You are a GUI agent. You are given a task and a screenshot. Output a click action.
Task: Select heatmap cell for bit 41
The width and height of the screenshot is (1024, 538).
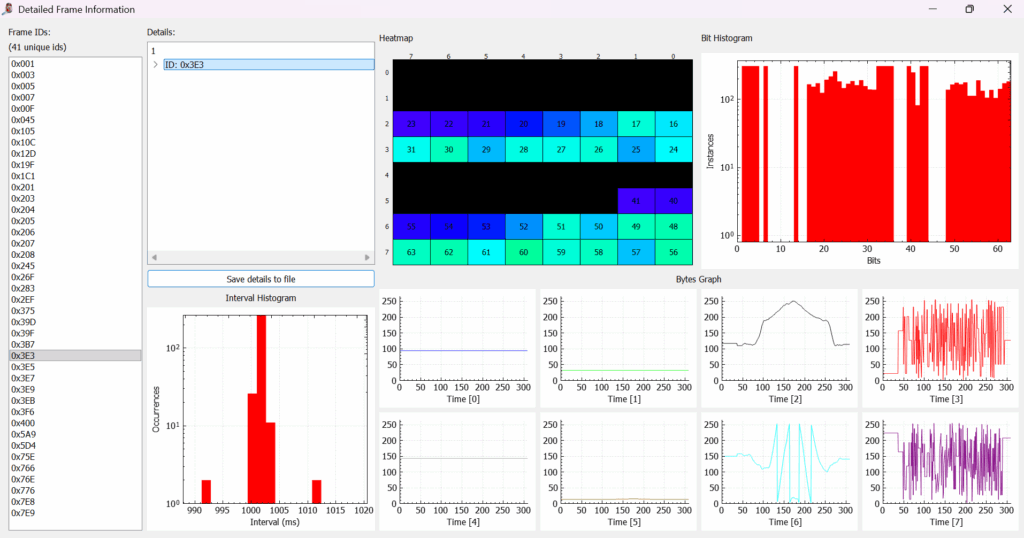coord(635,201)
